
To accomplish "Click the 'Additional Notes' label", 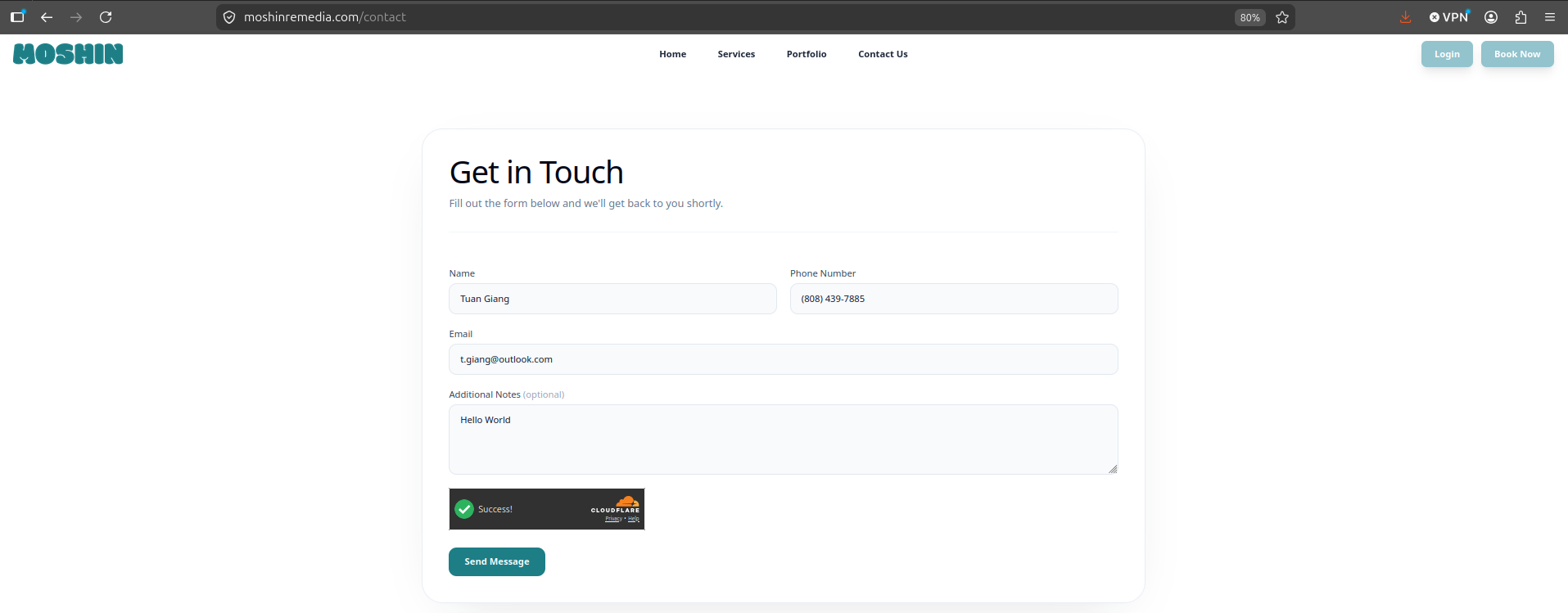I will point(485,394).
